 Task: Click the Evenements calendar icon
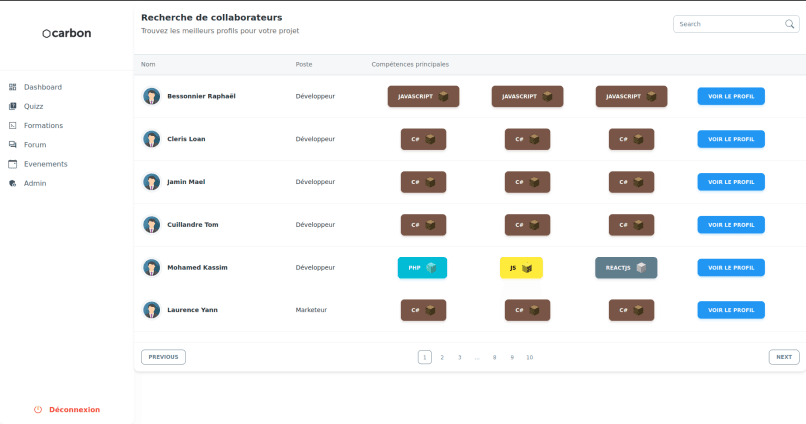12,164
